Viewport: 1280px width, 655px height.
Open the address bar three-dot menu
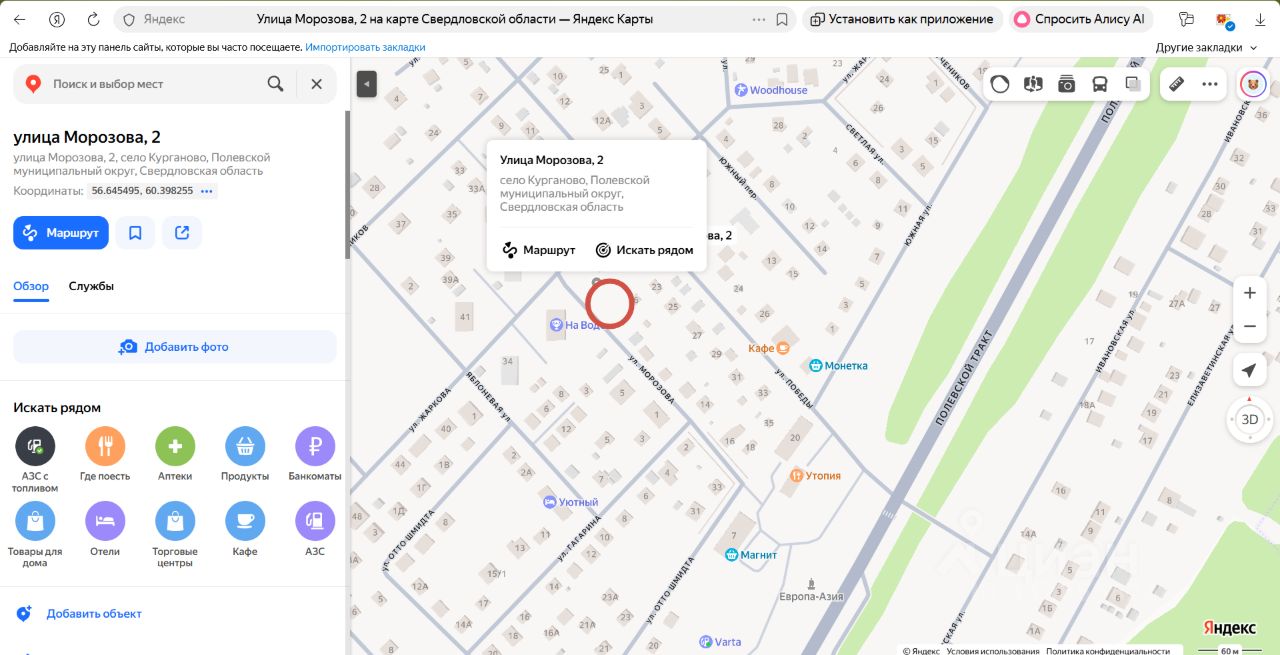click(759, 19)
